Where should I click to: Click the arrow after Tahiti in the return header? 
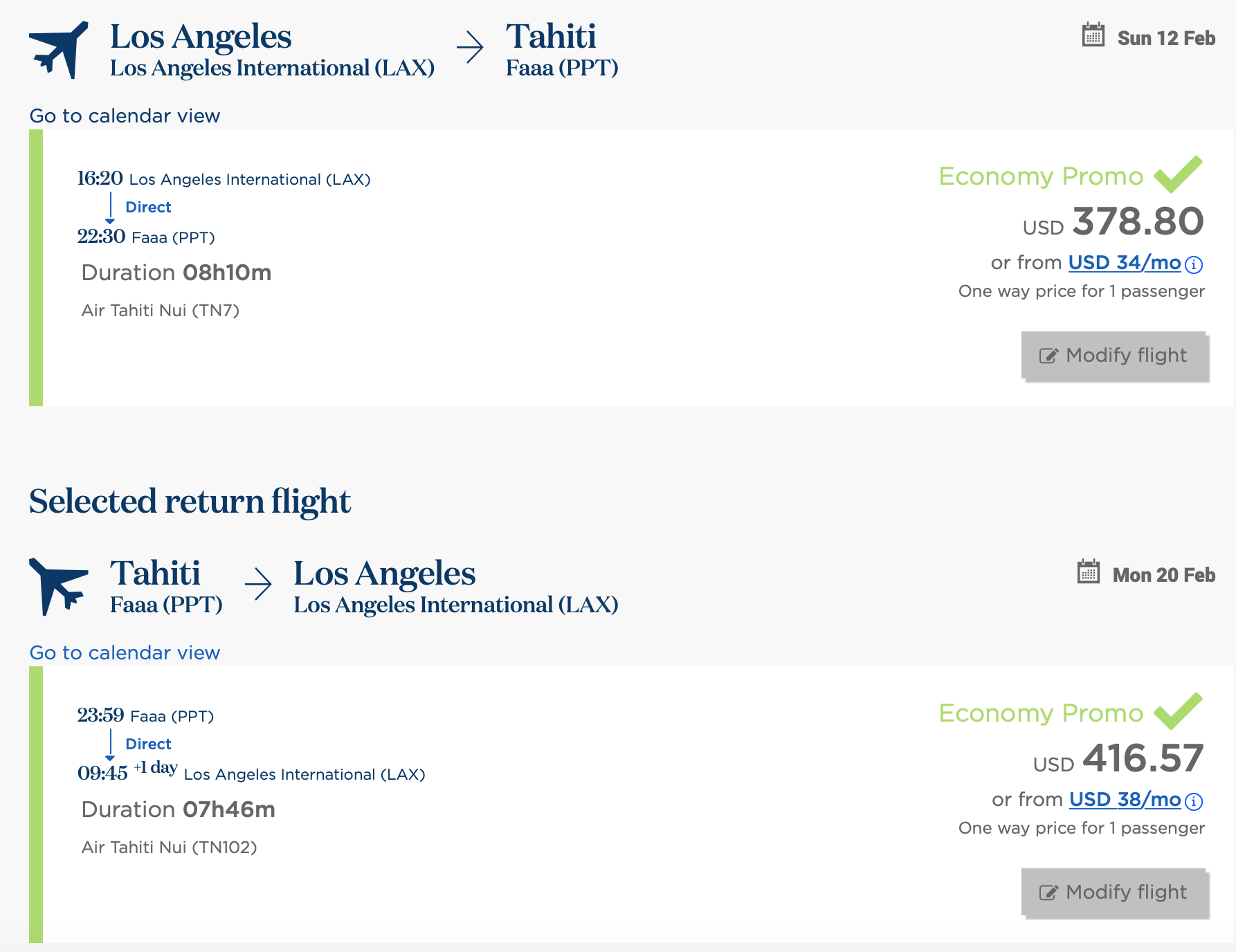pyautogui.click(x=258, y=585)
